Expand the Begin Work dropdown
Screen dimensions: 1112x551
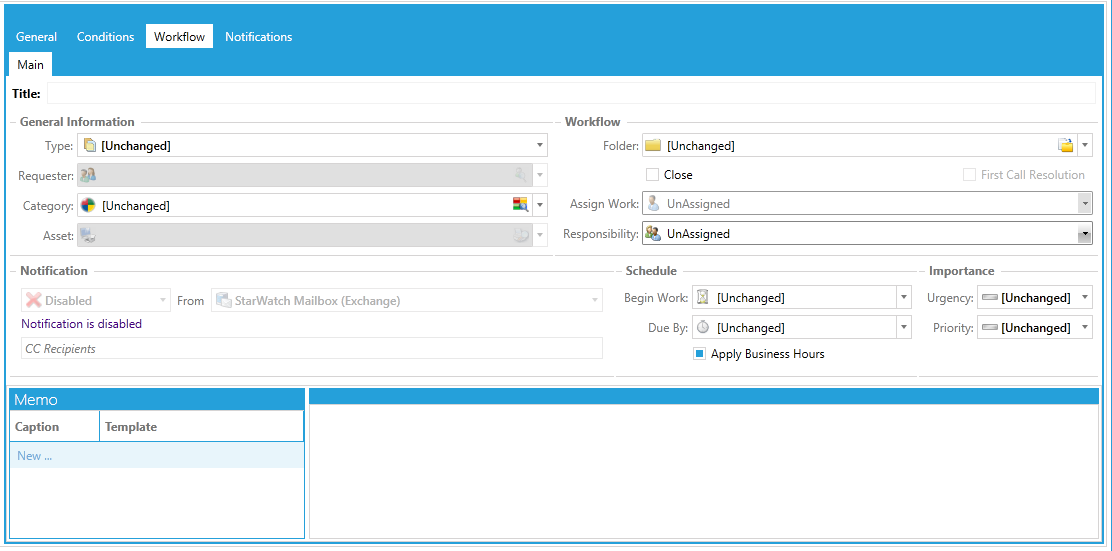[904, 298]
